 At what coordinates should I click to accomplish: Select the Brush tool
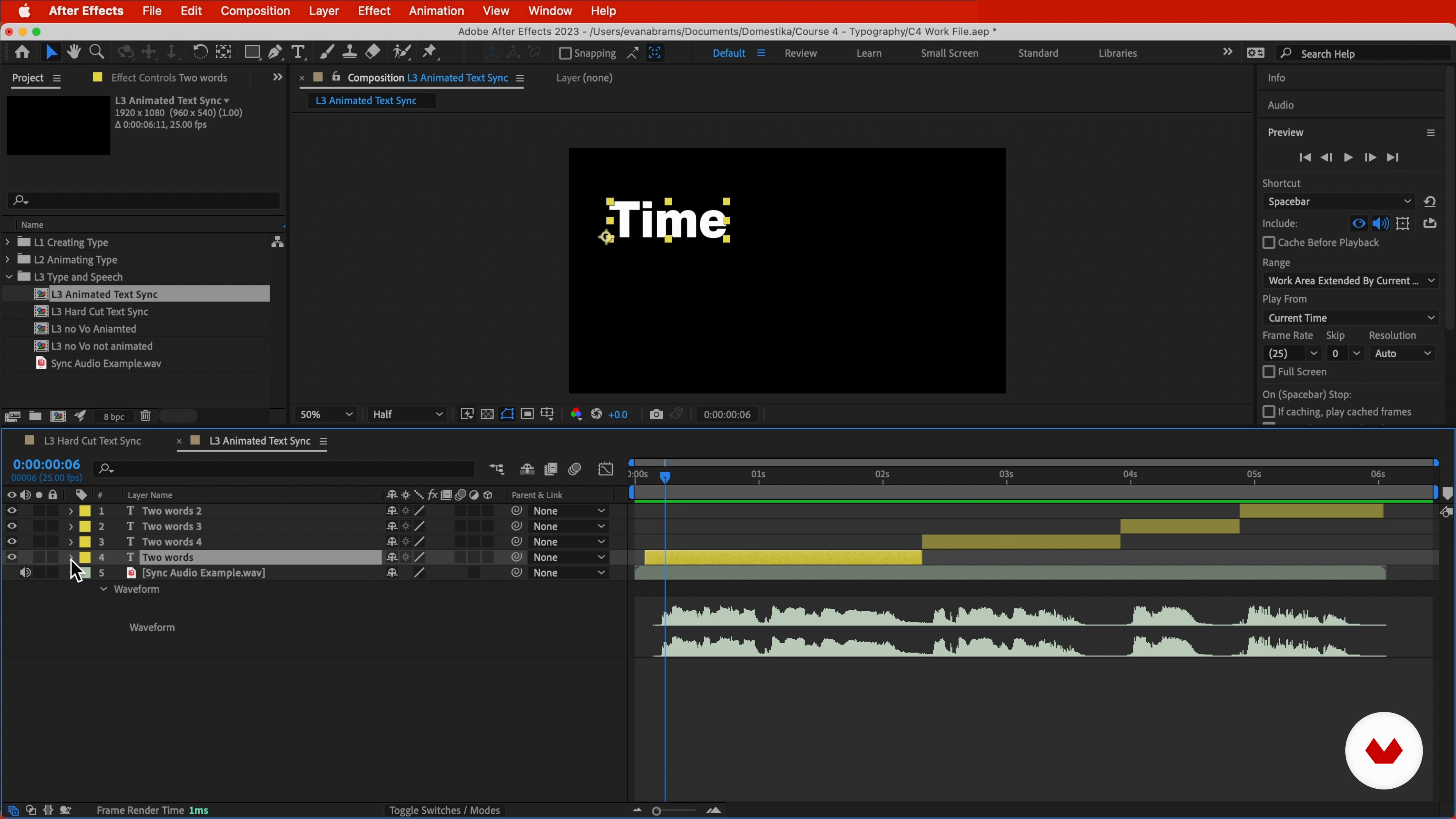tap(326, 53)
